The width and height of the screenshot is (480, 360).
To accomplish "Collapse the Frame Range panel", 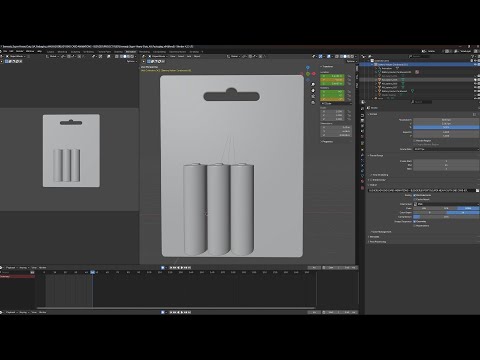I will (x=376, y=155).
